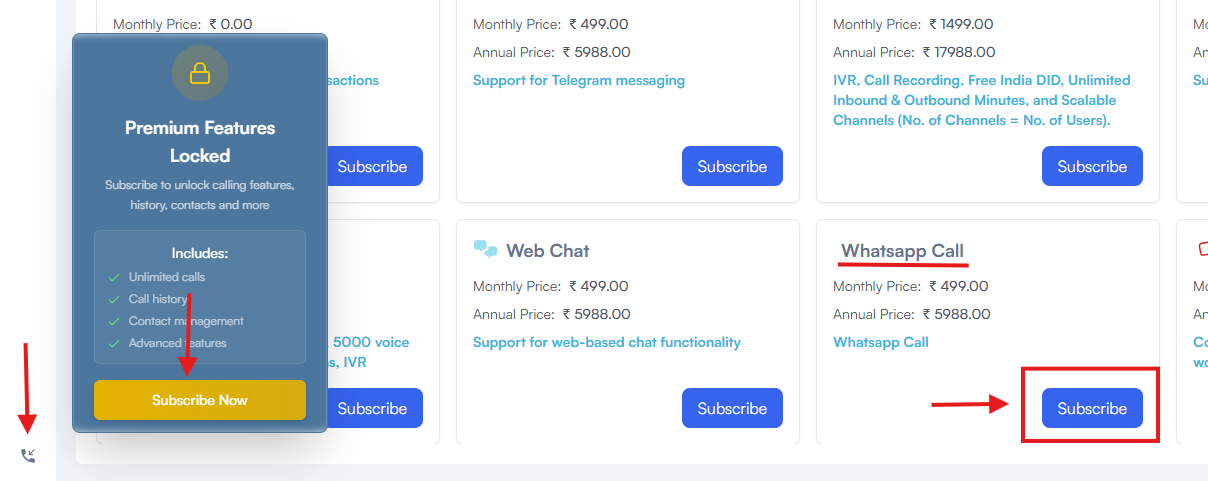
Task: Open Support for web-based chat functionality link
Action: [607, 342]
